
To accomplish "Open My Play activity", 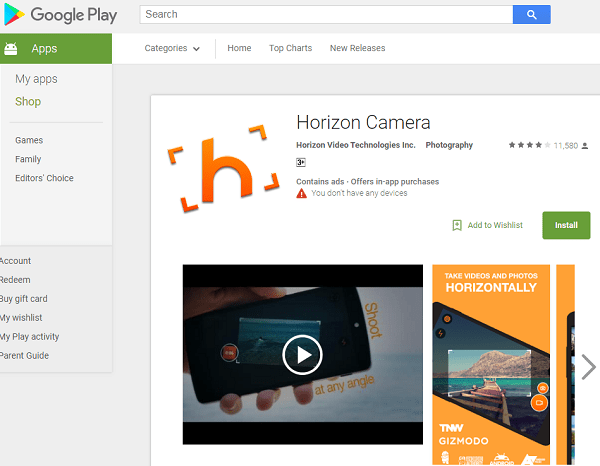I will point(29,337).
